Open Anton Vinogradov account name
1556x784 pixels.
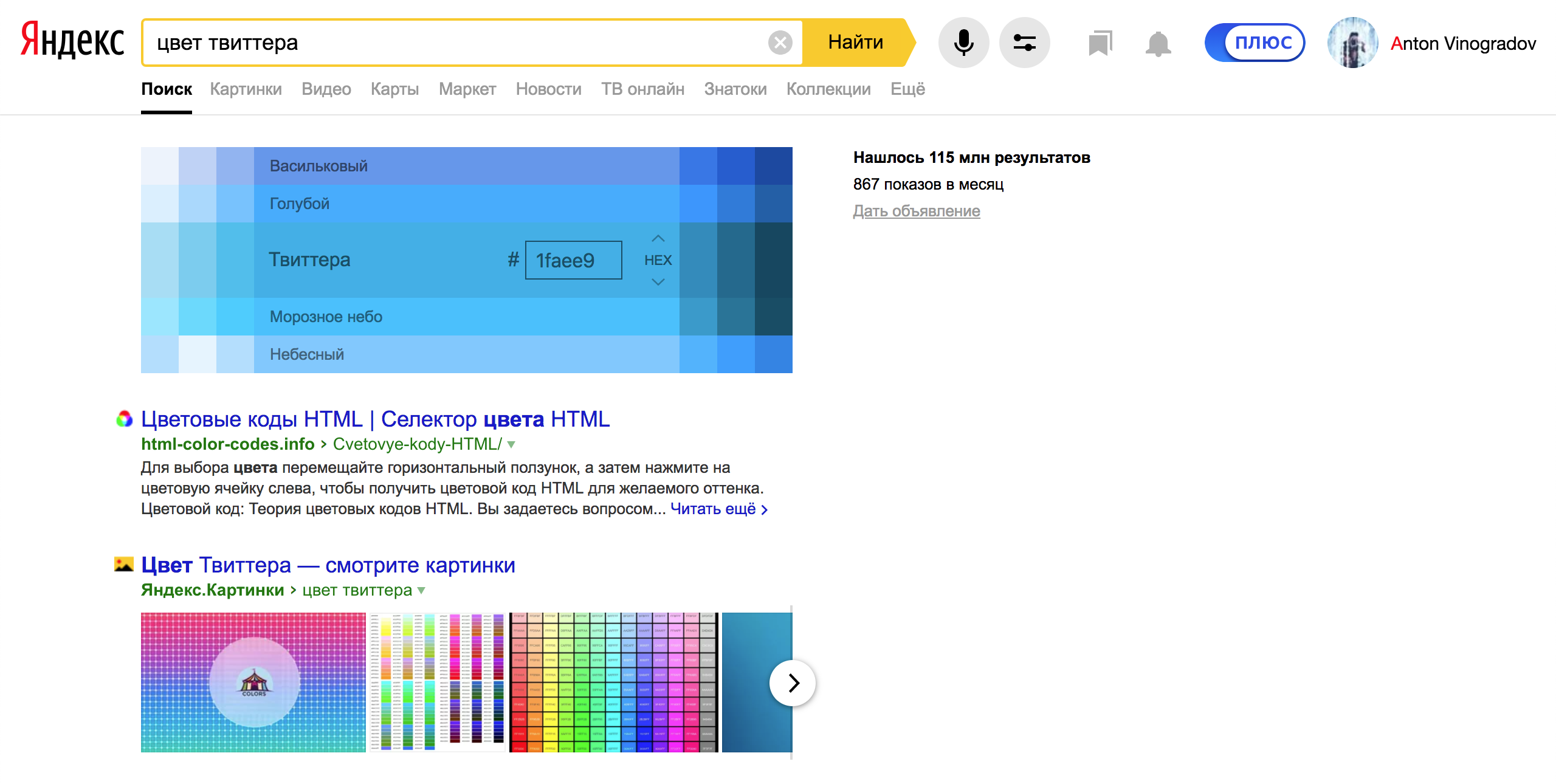(x=1463, y=44)
